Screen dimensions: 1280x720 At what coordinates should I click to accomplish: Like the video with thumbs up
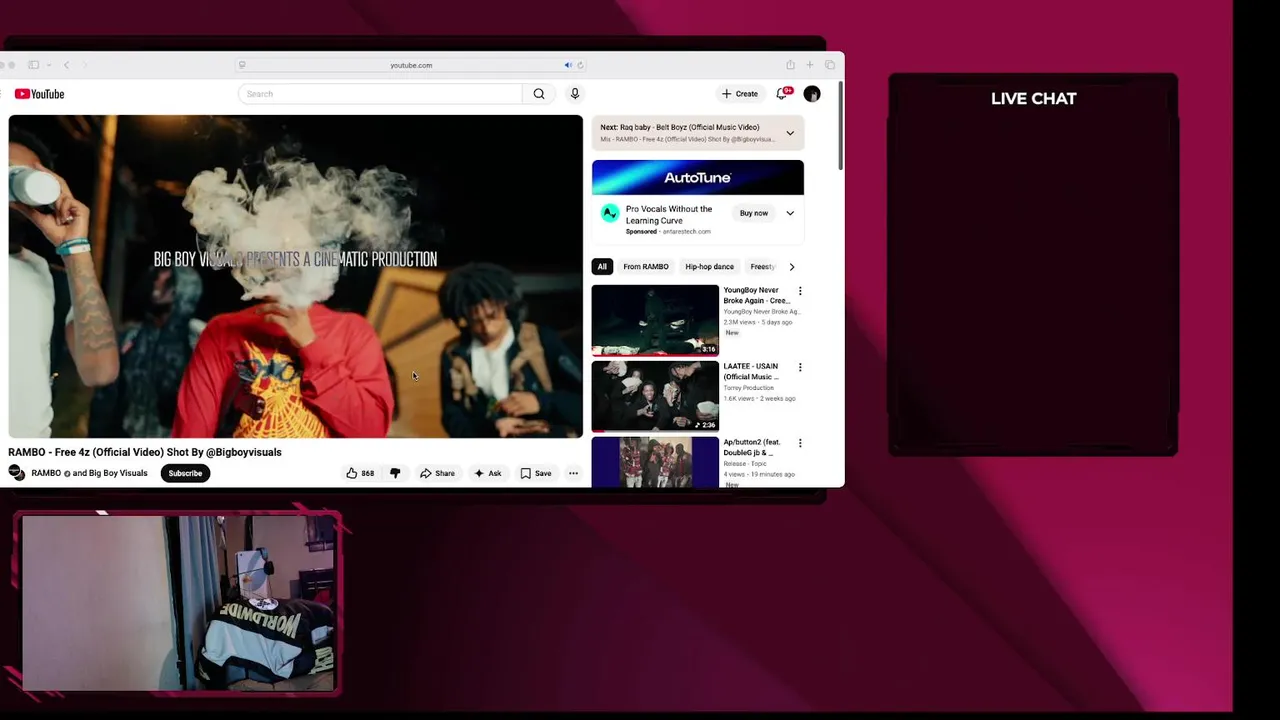[360, 473]
